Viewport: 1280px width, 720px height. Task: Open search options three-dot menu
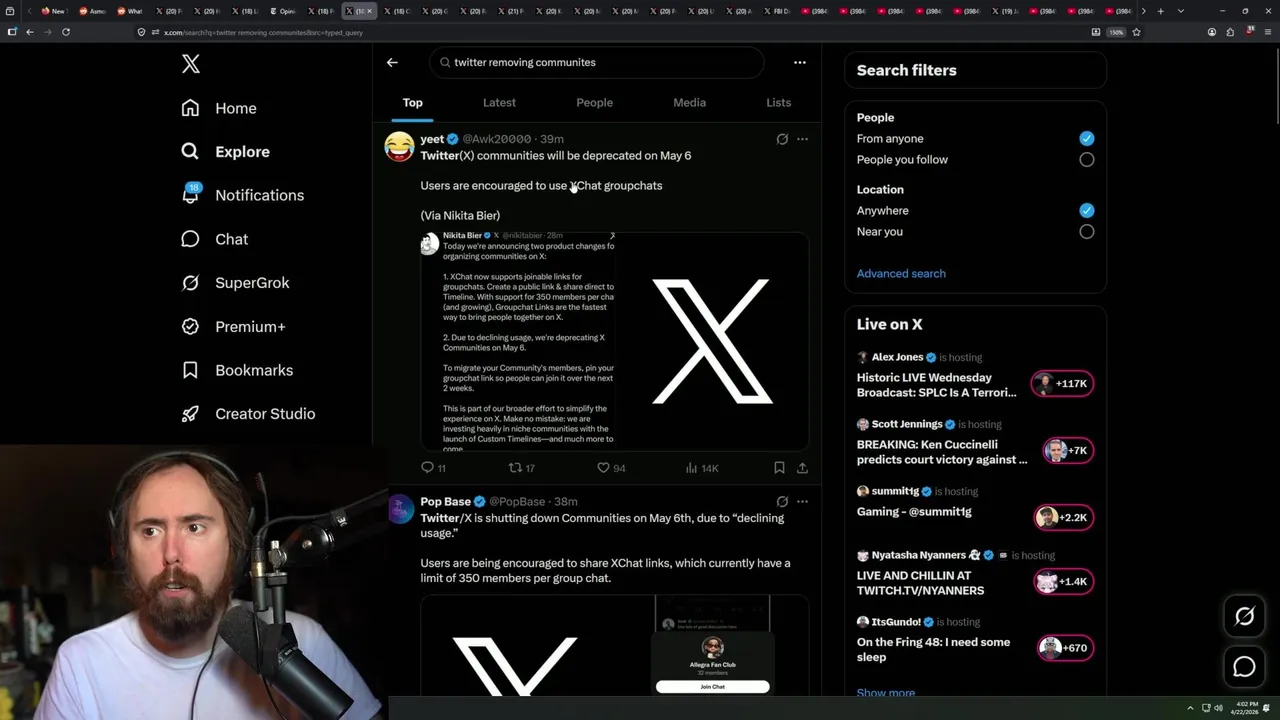tap(800, 62)
